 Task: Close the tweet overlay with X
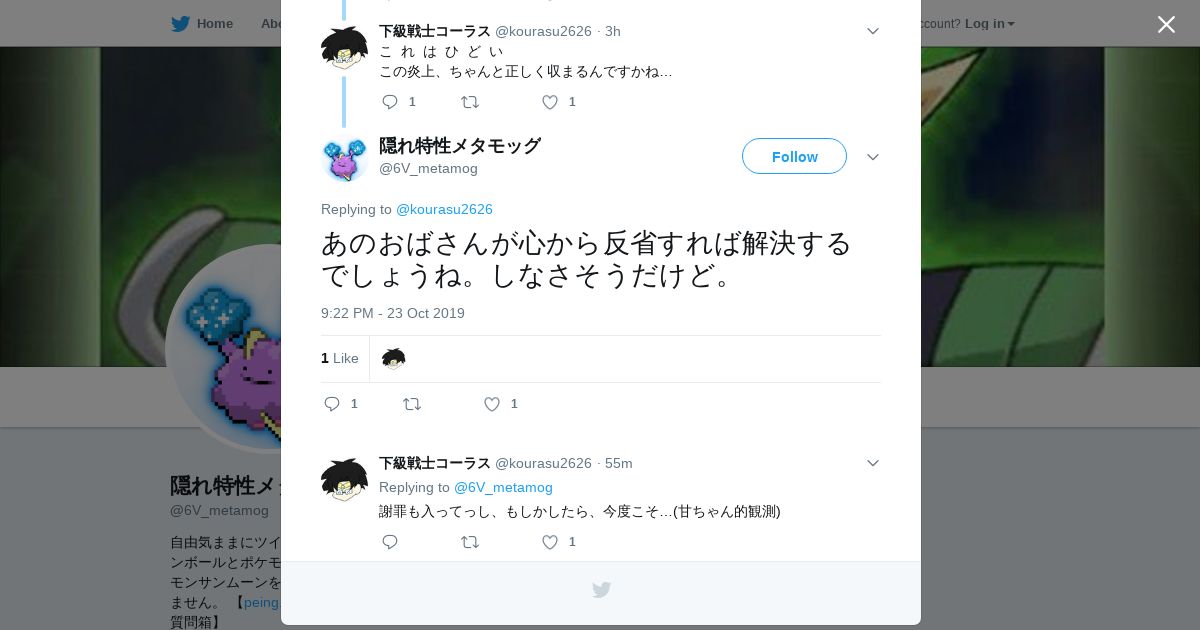click(1166, 24)
